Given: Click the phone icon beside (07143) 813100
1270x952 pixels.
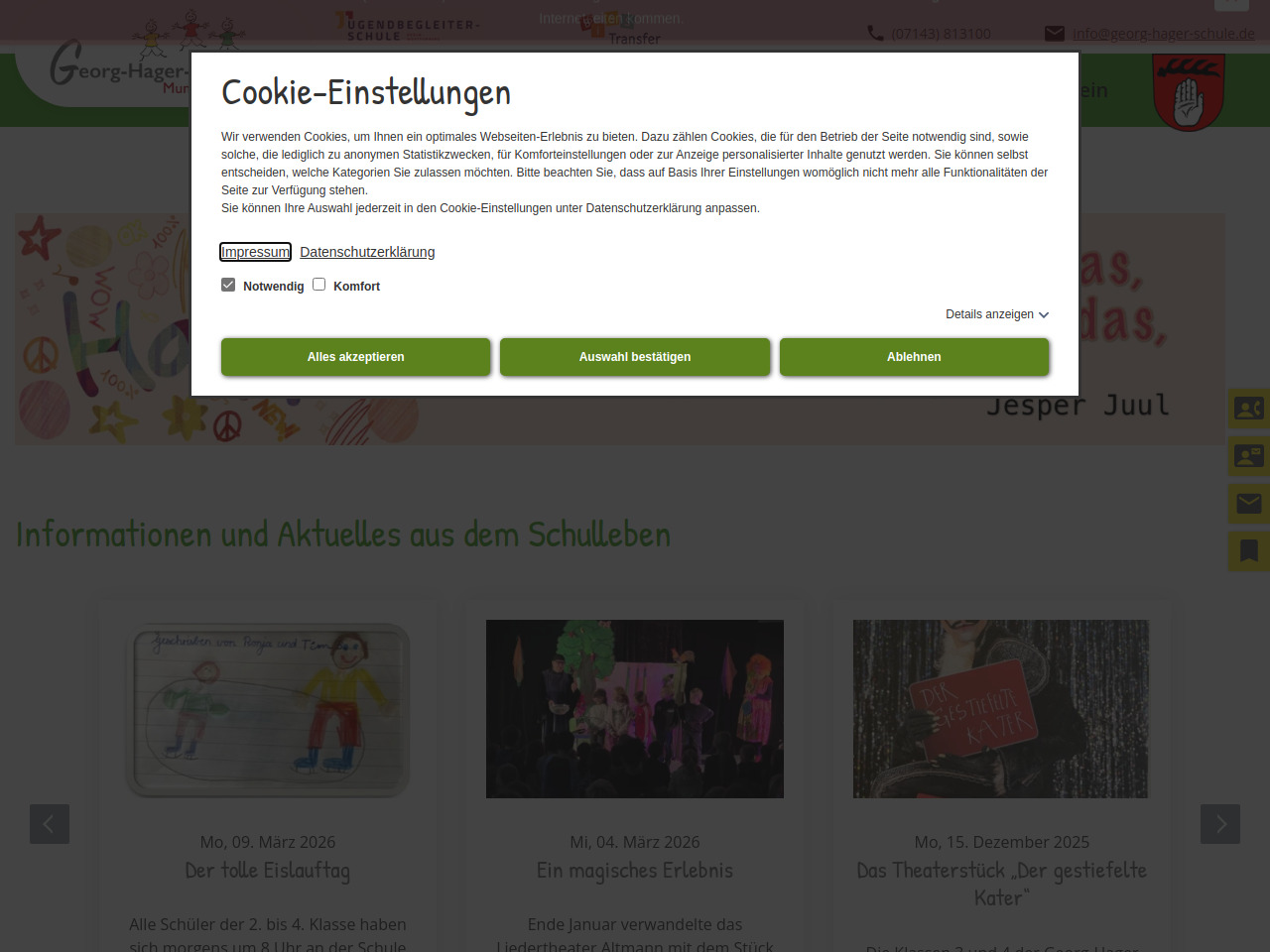Looking at the screenshot, I should coord(875,34).
